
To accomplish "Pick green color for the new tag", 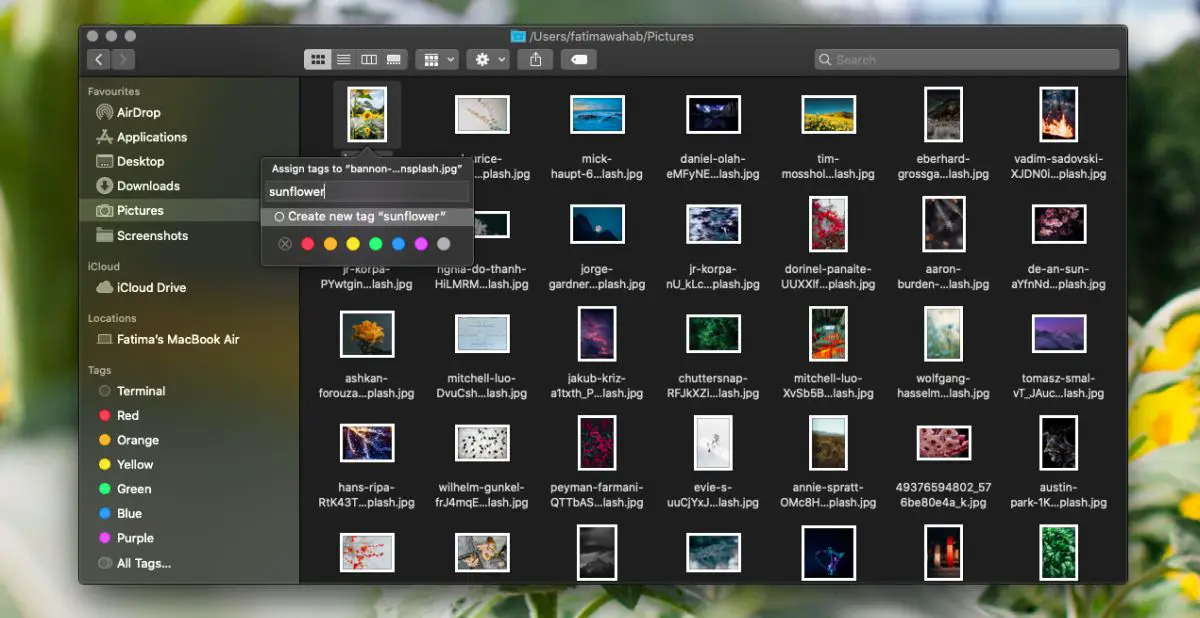I will pos(376,244).
